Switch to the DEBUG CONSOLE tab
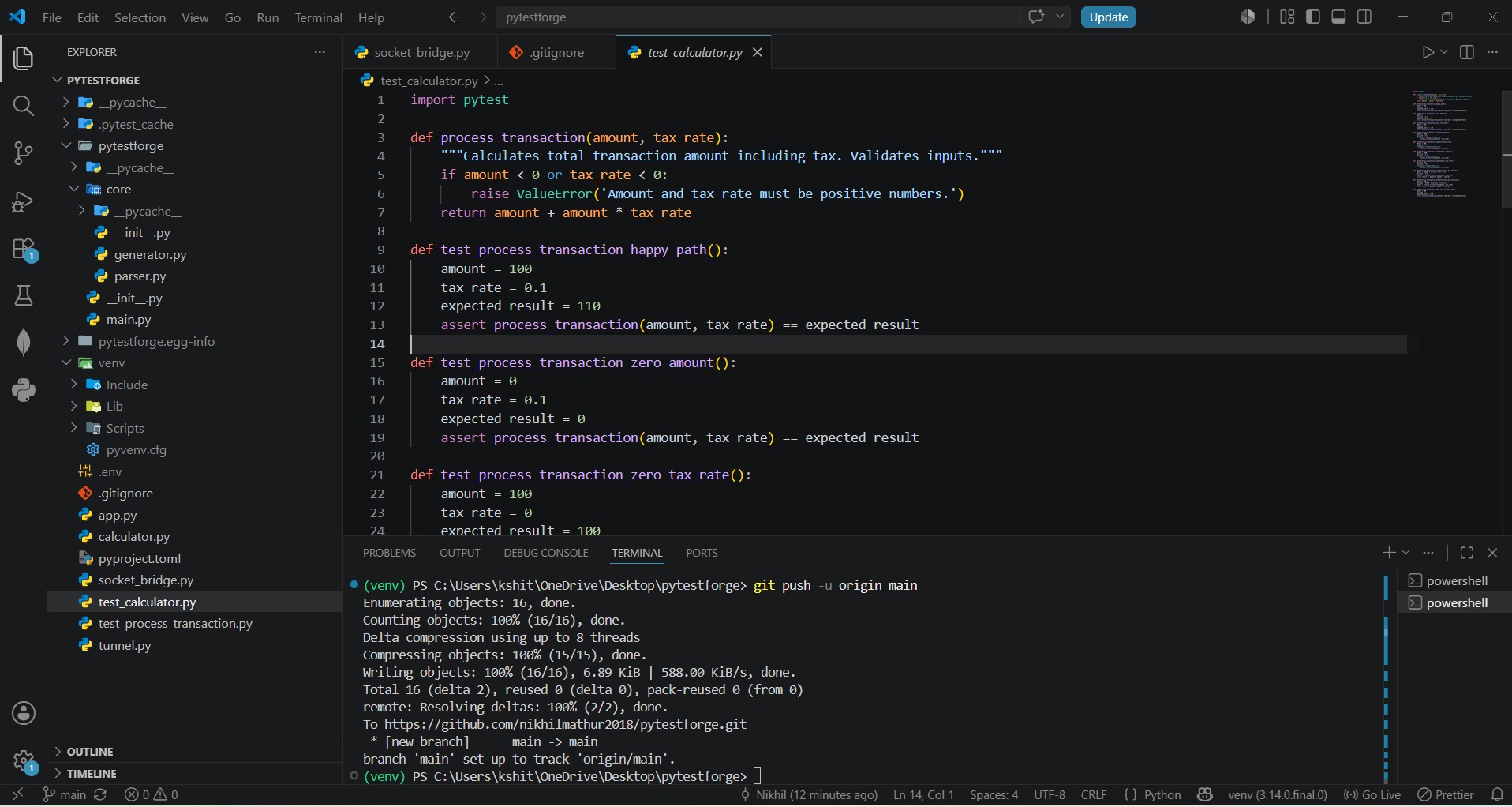 click(x=546, y=554)
